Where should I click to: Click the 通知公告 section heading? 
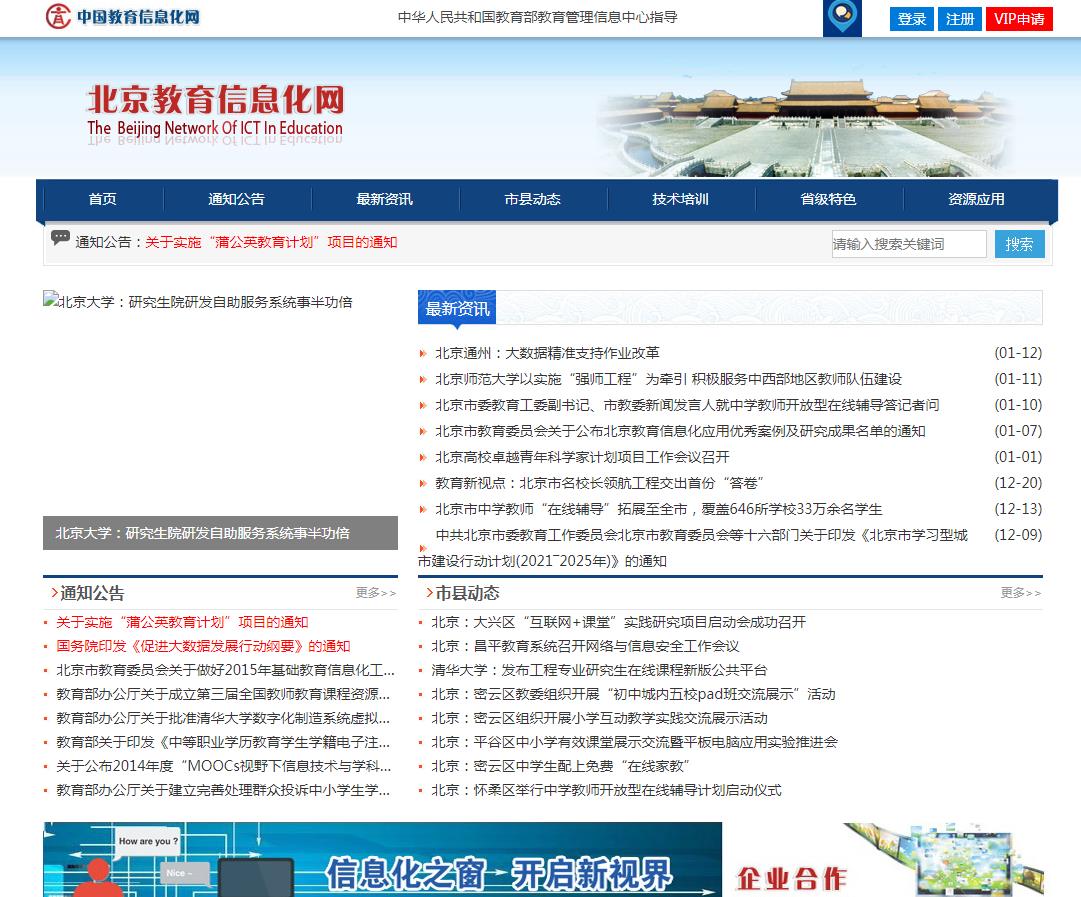click(x=92, y=593)
